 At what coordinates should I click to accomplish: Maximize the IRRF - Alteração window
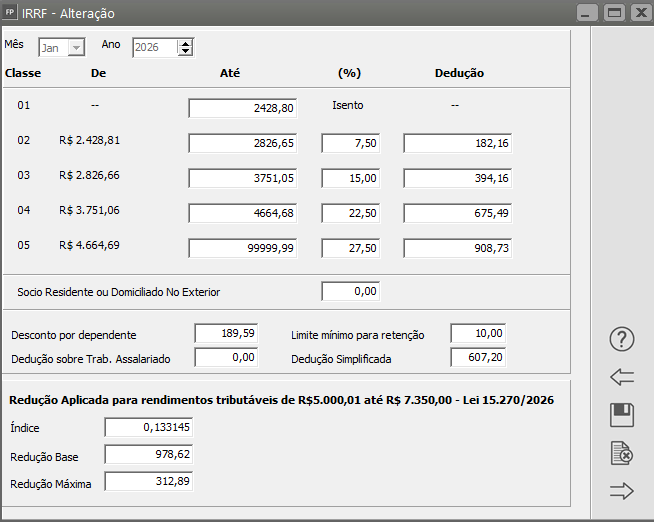coord(614,13)
